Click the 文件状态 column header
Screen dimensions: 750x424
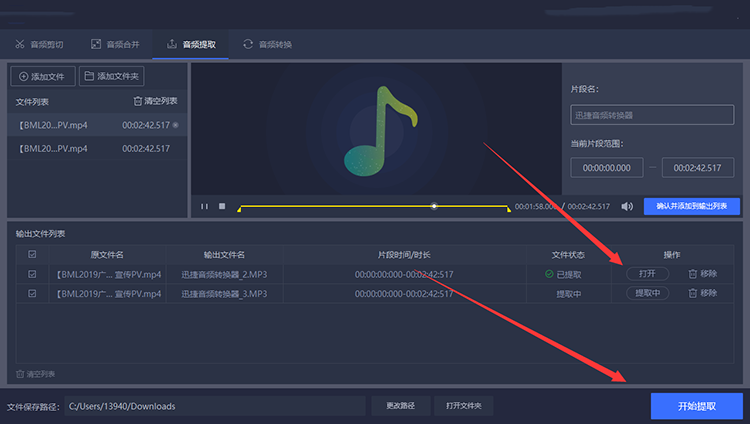(x=568, y=255)
